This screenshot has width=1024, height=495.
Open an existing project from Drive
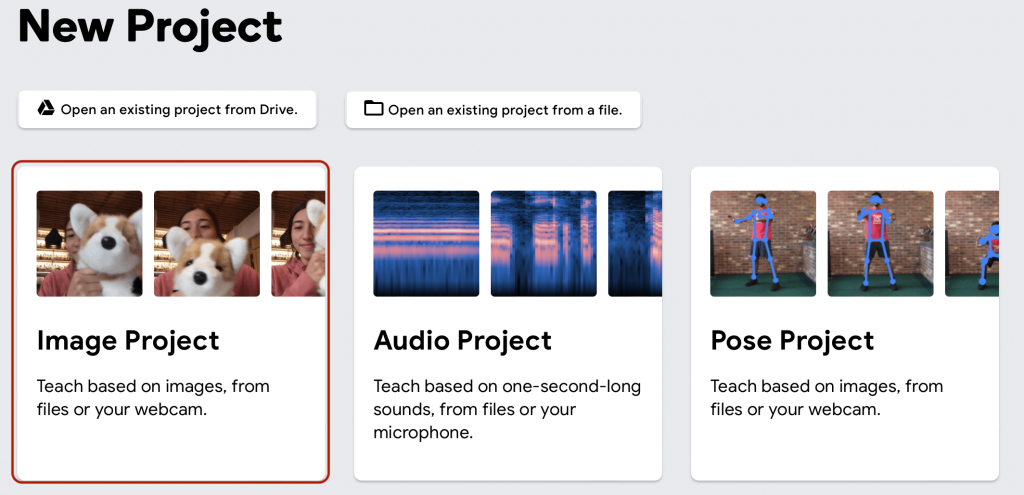167,110
